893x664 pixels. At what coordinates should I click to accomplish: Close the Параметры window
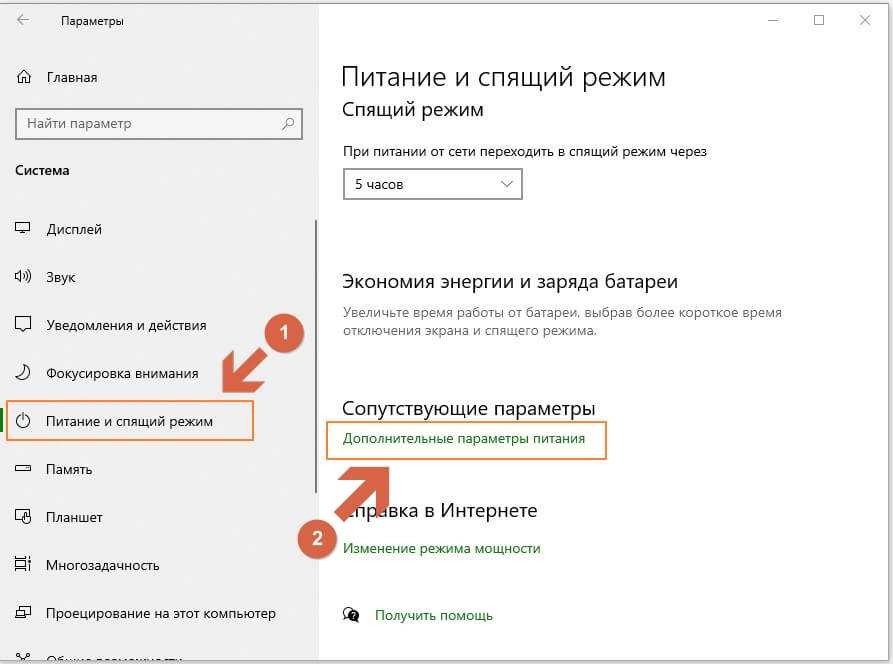click(x=865, y=21)
